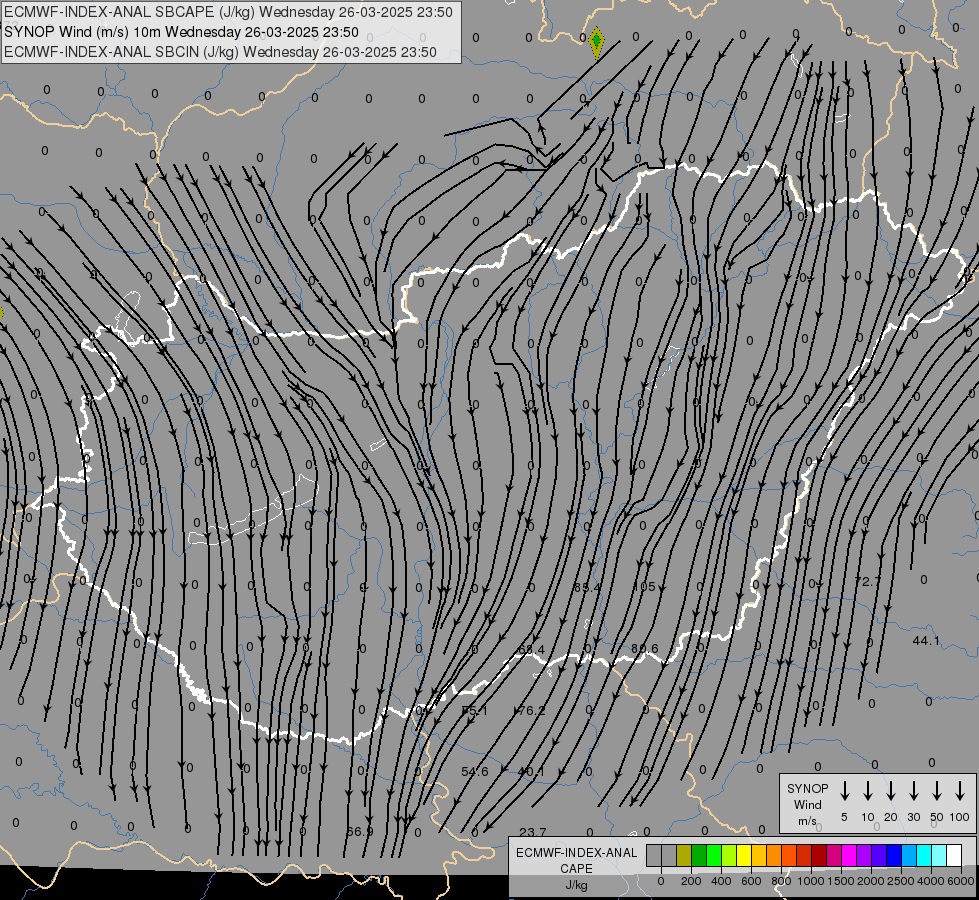
Task: Pick the yellow-green CAPE swatch after 400
Action: (729, 855)
